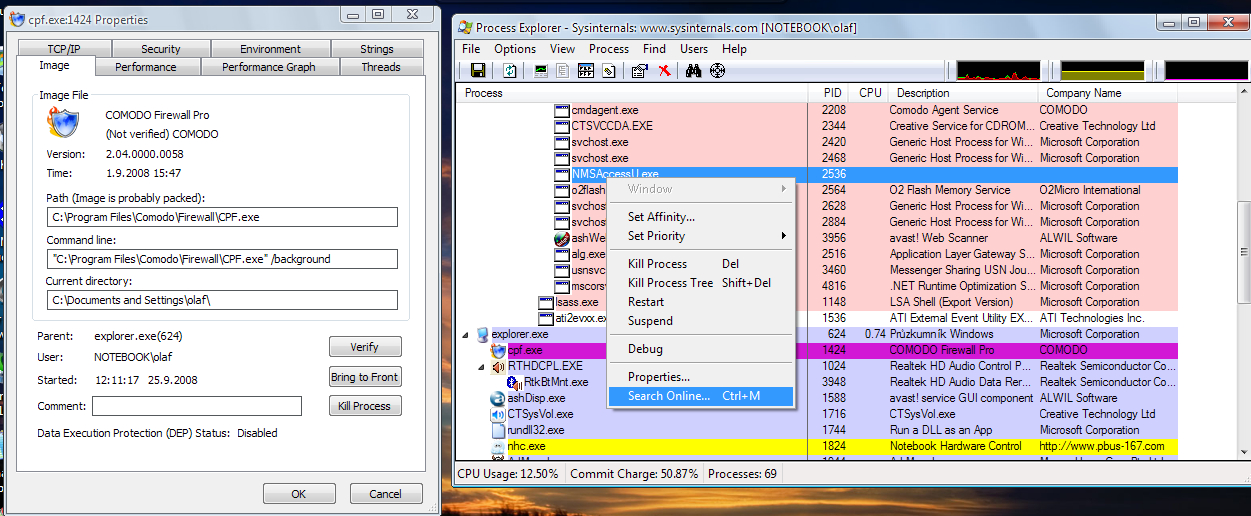The image size is (1251, 516).
Task: Switch to the Performance tab
Action: [x=146, y=67]
